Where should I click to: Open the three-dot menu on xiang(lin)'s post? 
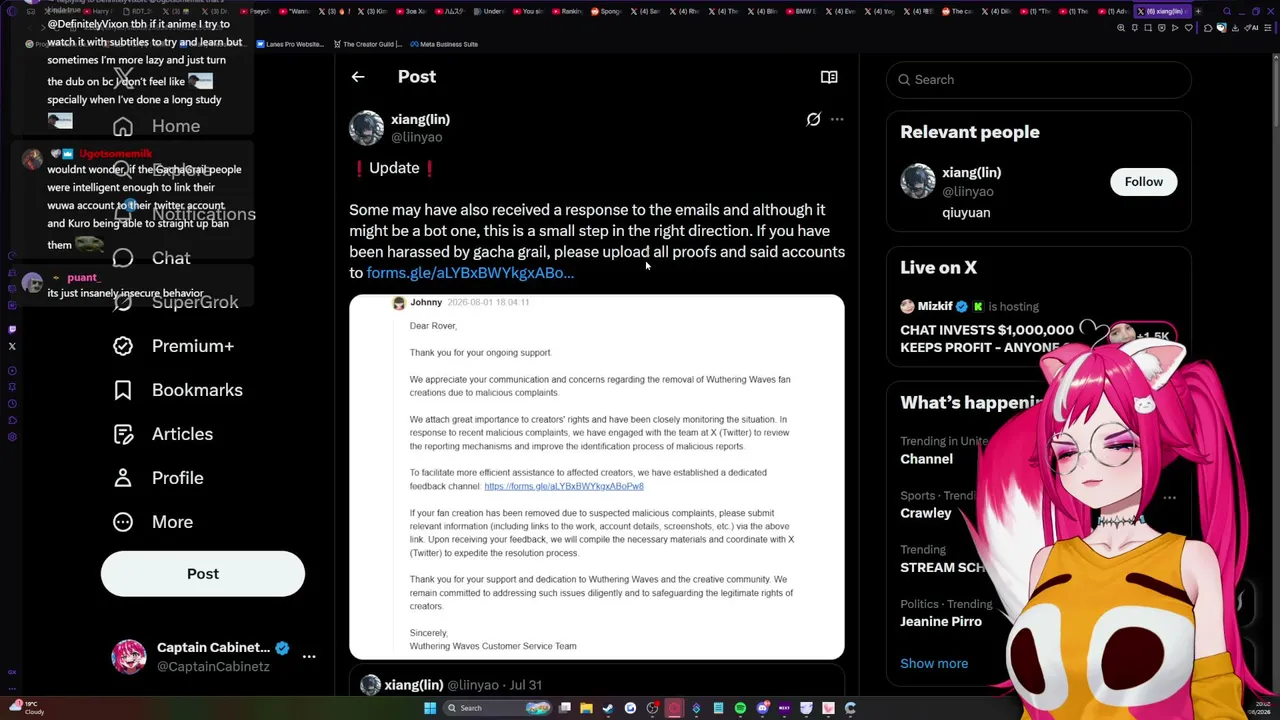[837, 120]
